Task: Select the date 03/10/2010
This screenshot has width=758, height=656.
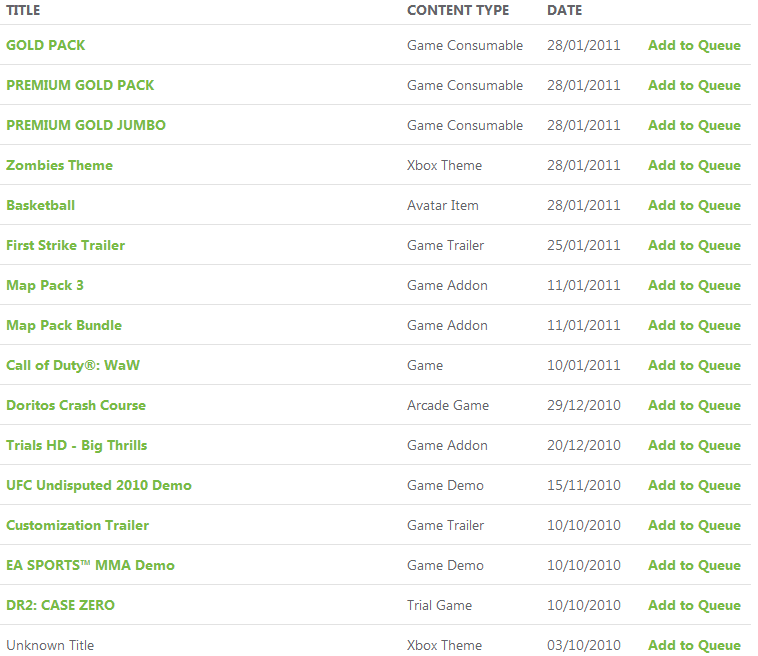Action: [583, 645]
